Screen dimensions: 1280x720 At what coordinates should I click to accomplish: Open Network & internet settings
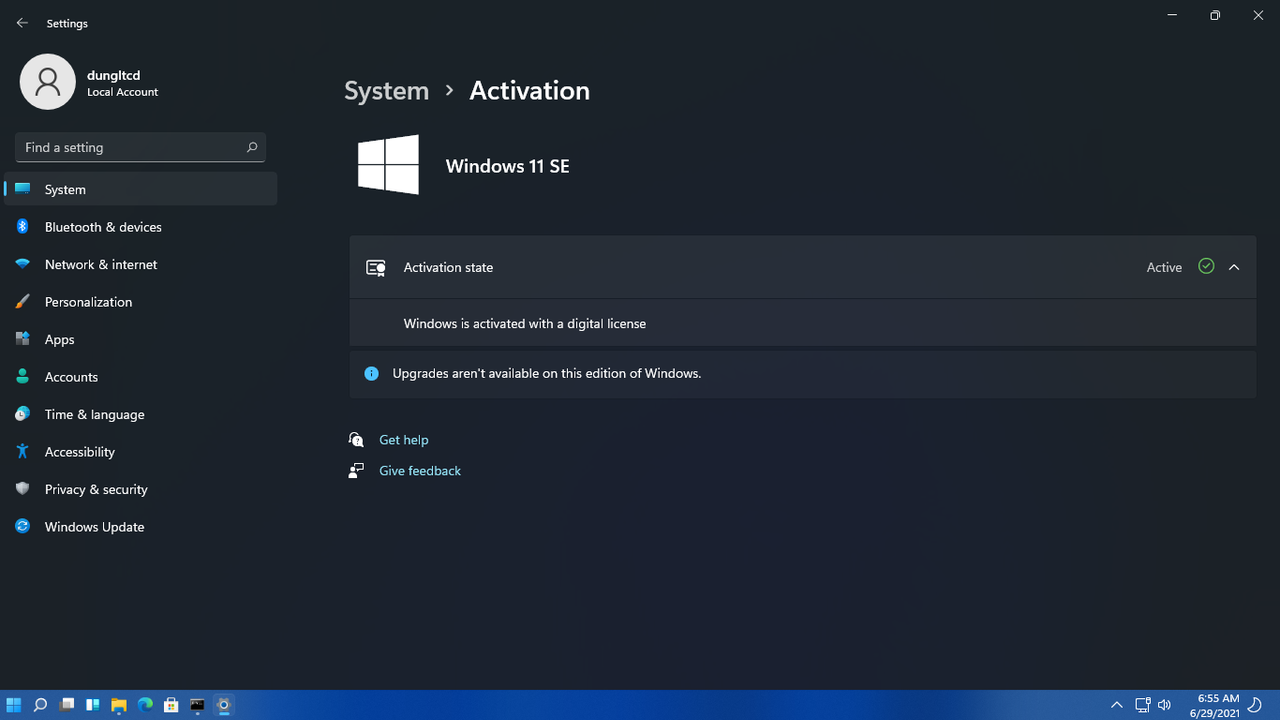141,264
